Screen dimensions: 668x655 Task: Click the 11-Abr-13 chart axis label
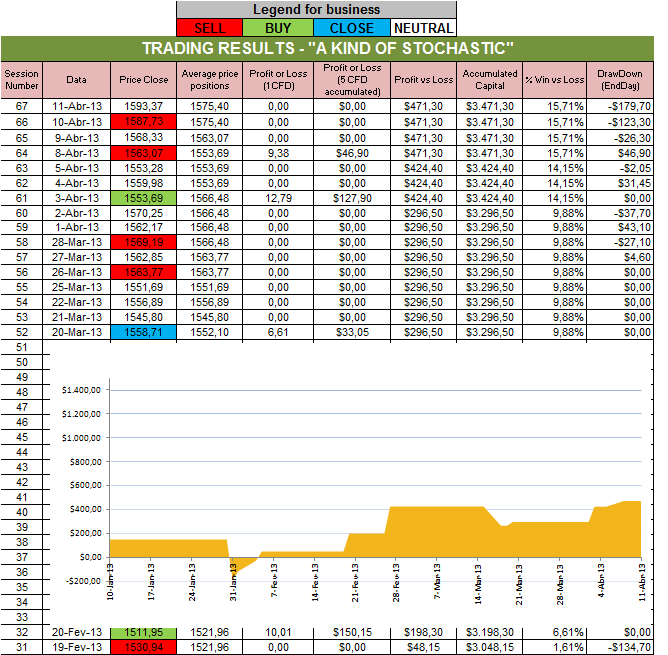[x=642, y=582]
